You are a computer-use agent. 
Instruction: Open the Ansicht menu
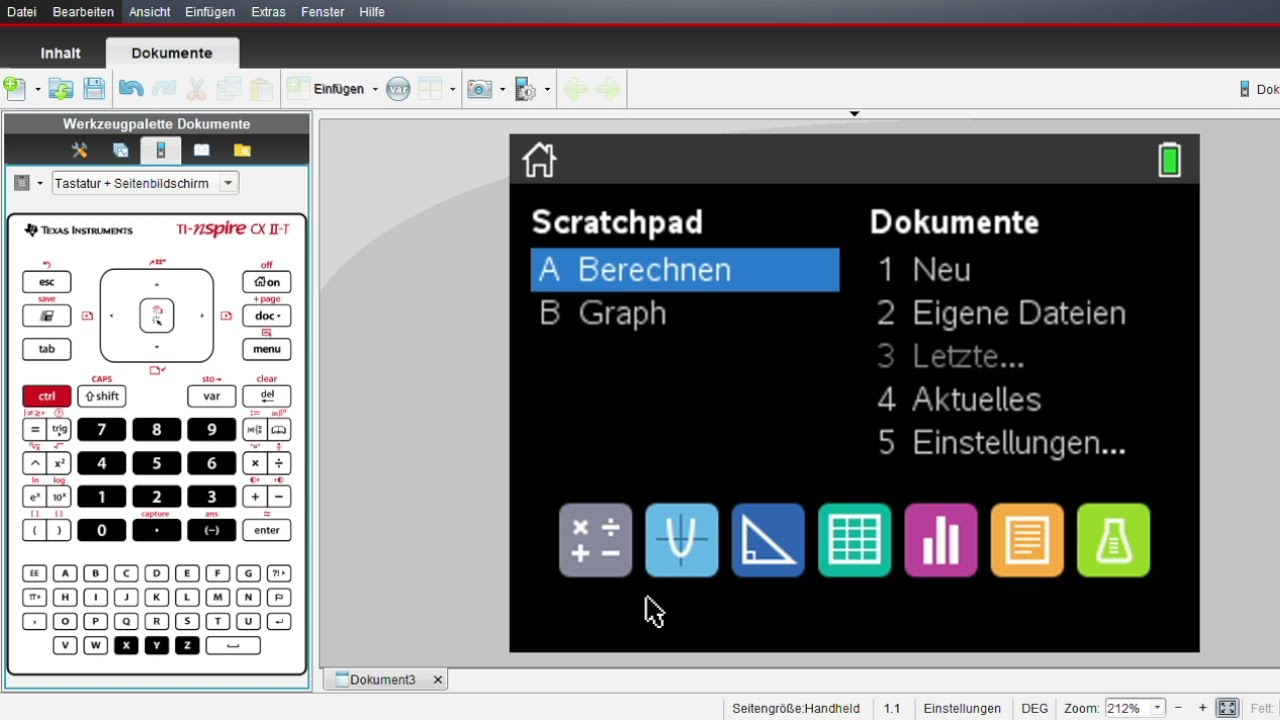149,12
